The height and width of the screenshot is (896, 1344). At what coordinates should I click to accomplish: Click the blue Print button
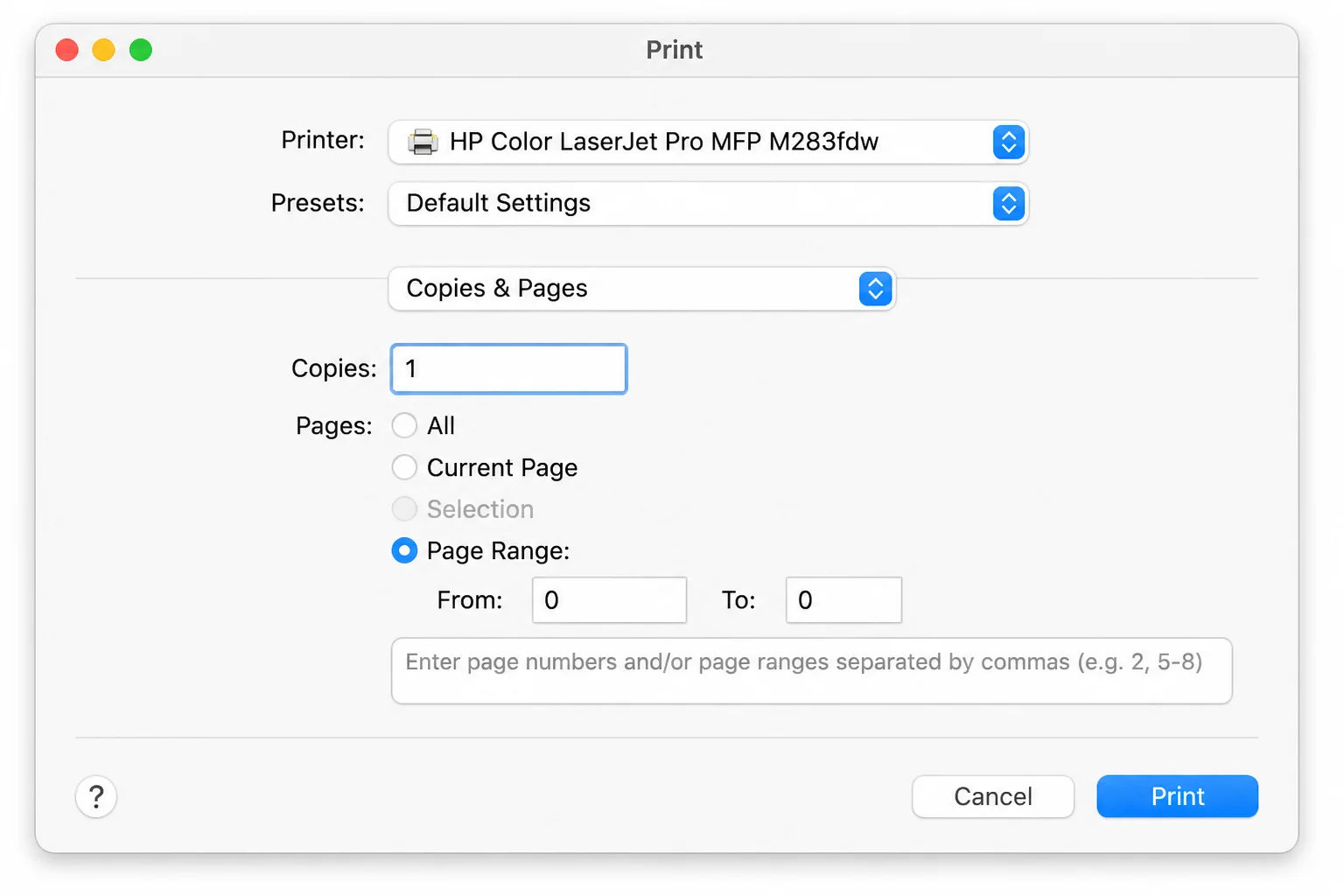click(1178, 797)
